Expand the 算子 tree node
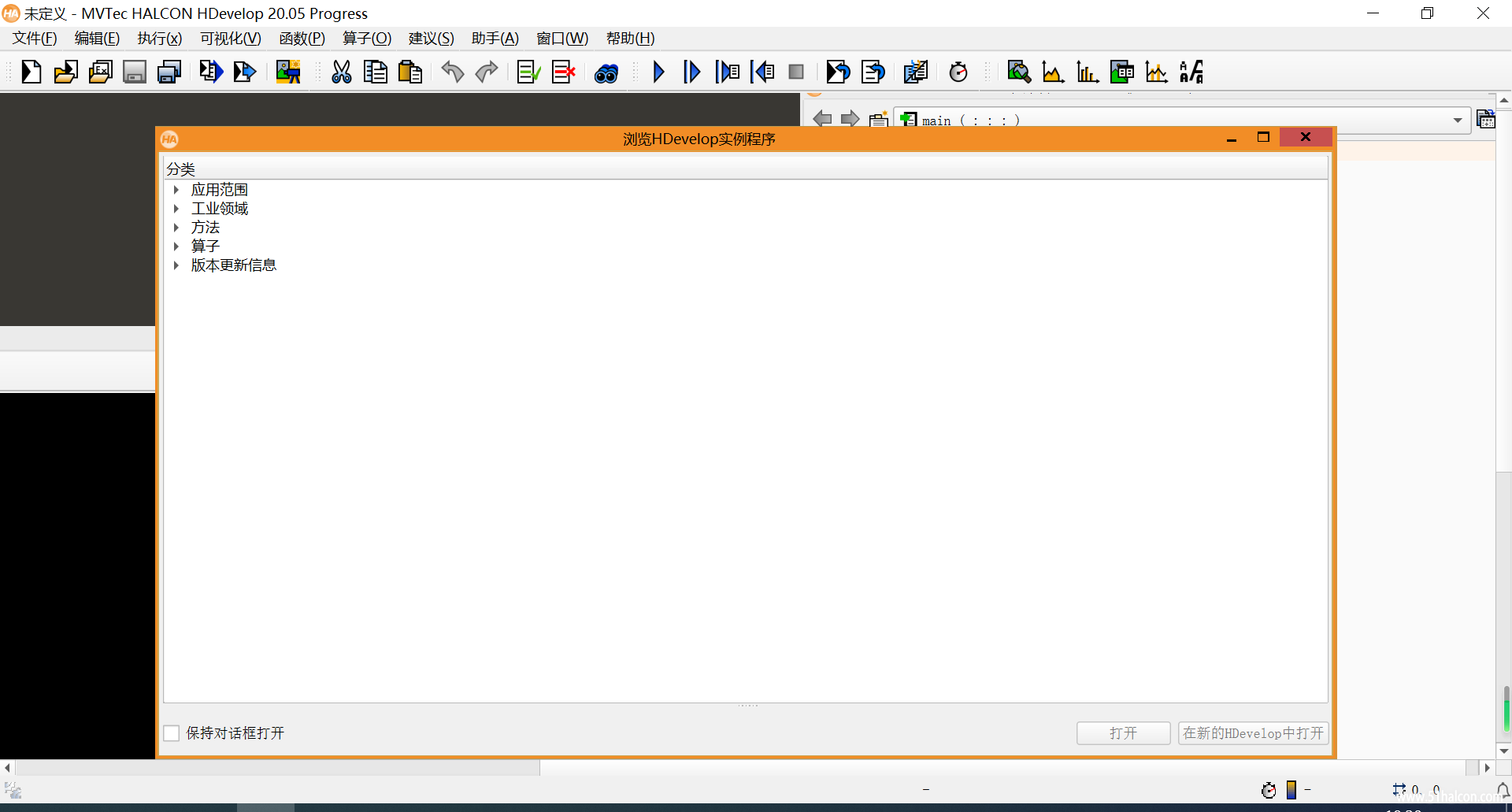 [176, 247]
